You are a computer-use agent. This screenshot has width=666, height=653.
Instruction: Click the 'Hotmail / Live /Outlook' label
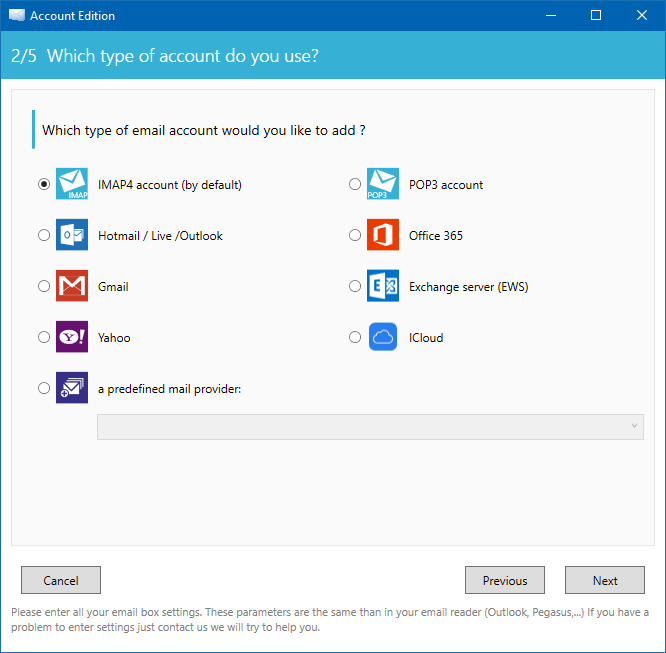point(160,236)
